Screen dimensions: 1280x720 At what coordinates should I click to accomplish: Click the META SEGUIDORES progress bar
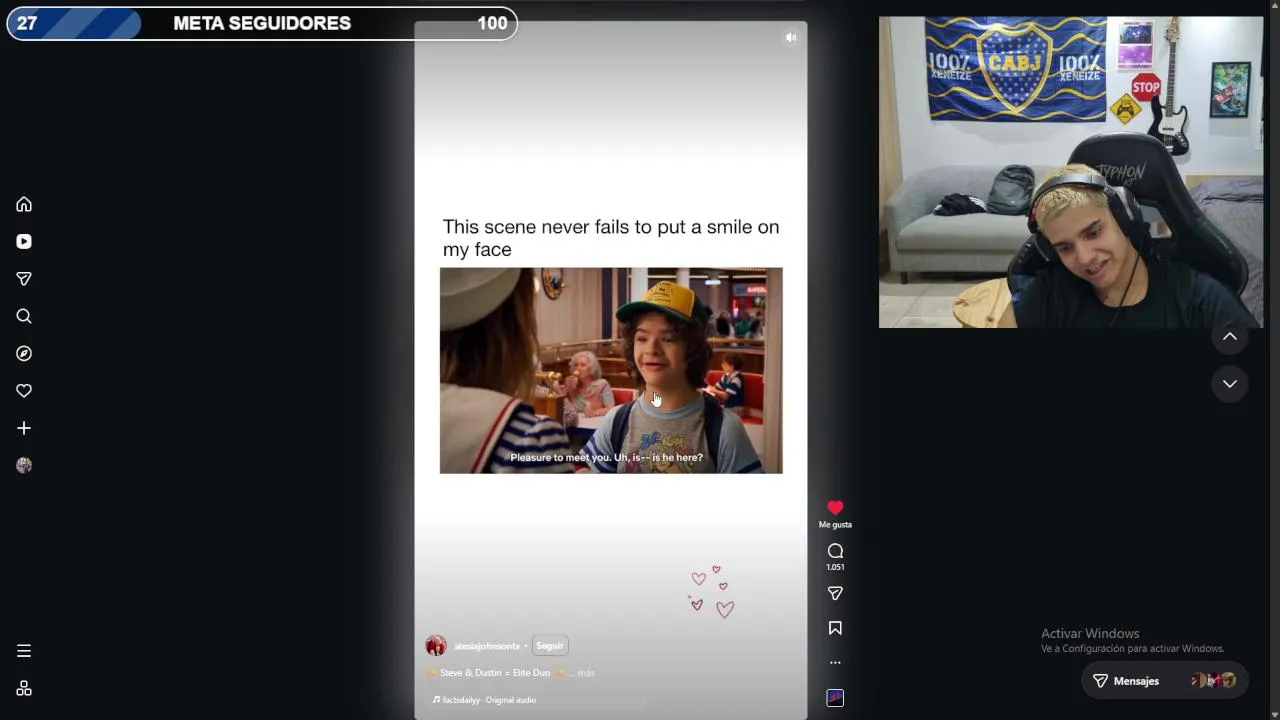point(262,23)
